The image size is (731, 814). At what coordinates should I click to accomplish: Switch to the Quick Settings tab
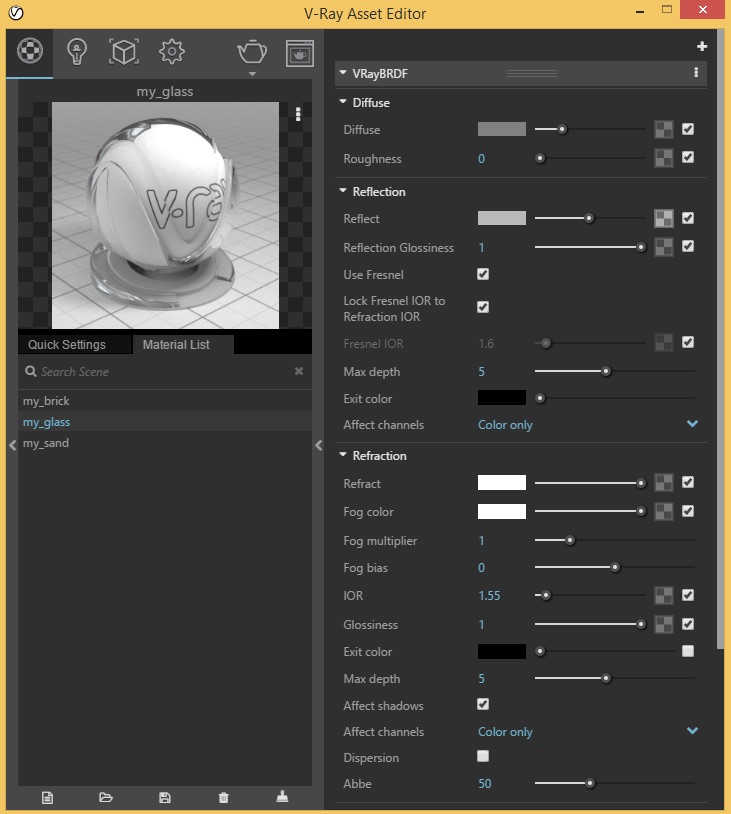pyautogui.click(x=75, y=345)
